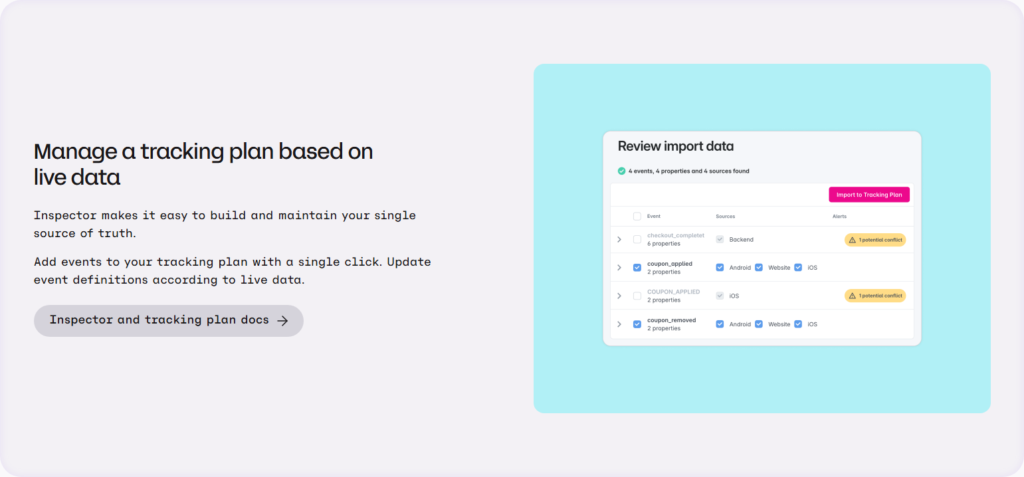Check the checkout_completet event checkbox
1024x477 pixels.
point(637,240)
